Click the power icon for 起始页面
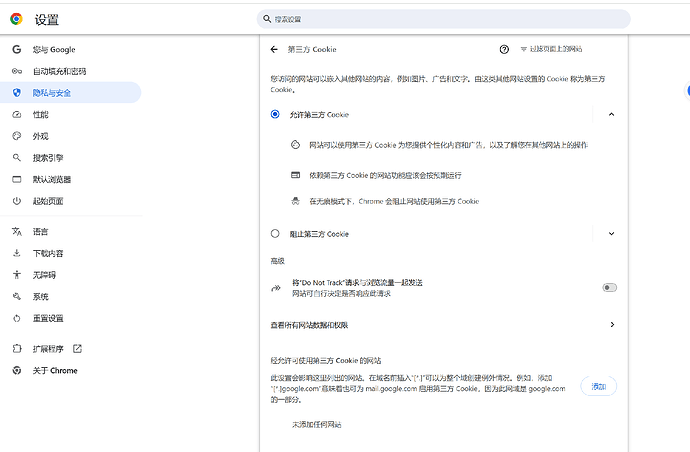The width and height of the screenshot is (690, 452). pos(17,201)
